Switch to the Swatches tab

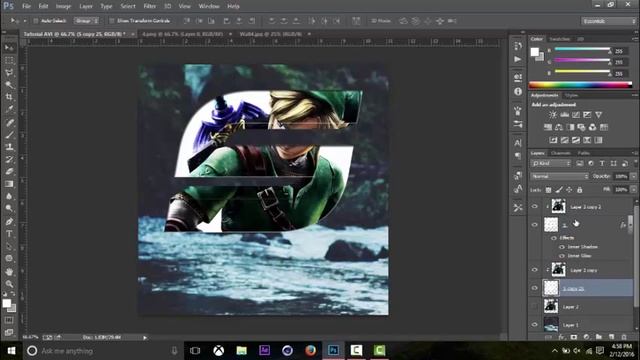[x=559, y=39]
